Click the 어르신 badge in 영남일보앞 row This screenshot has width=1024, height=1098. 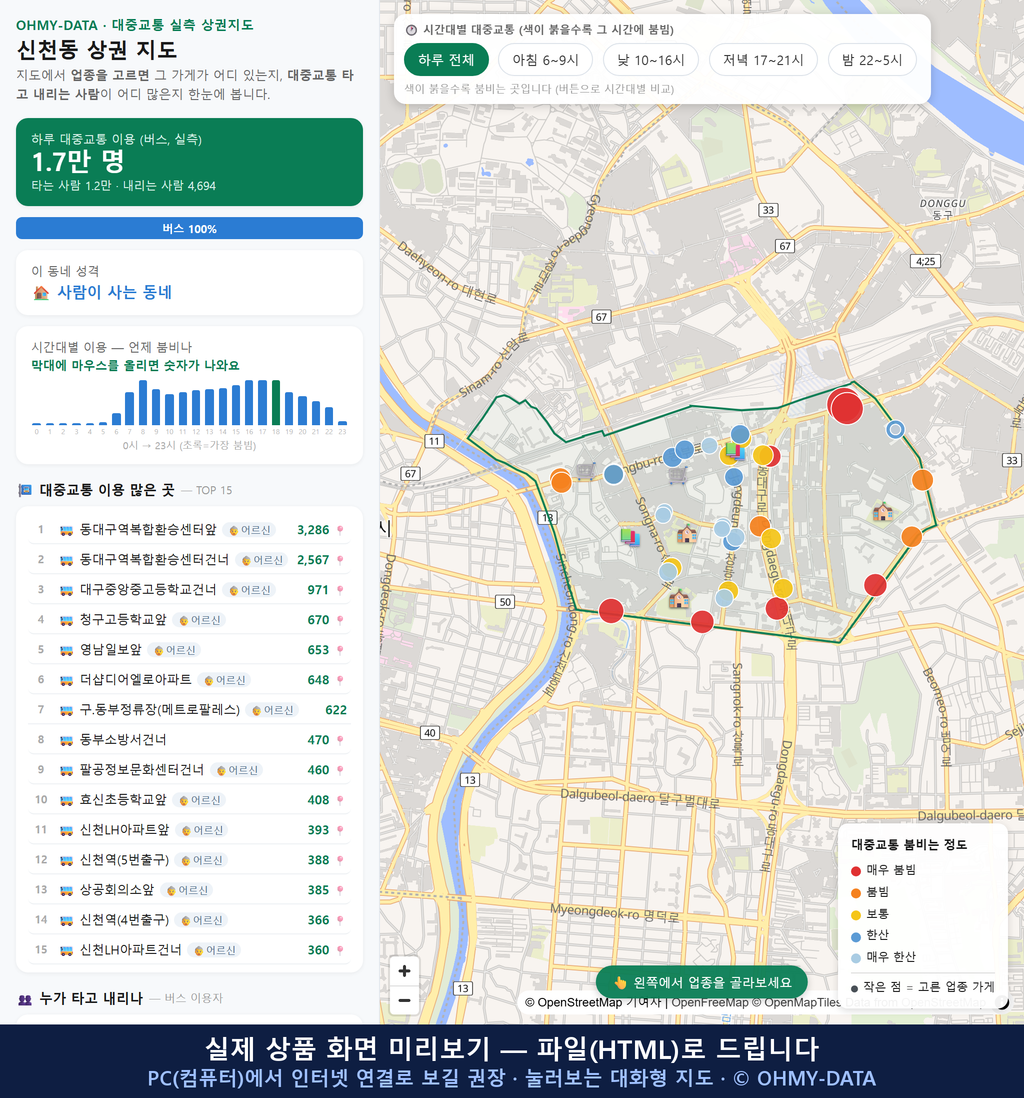pos(174,651)
